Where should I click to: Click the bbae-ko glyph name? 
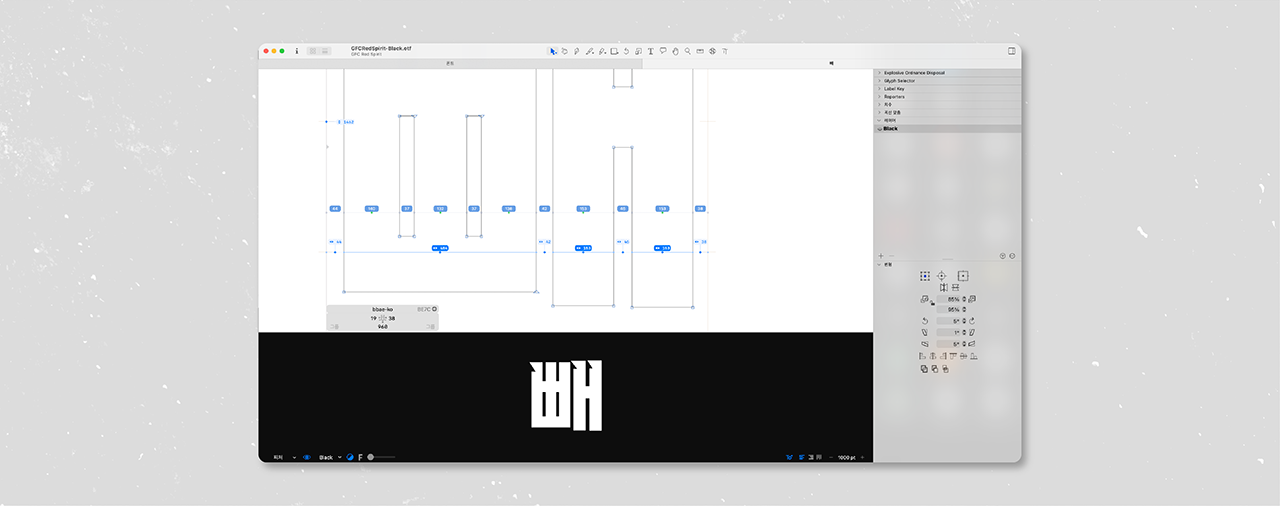click(382, 309)
